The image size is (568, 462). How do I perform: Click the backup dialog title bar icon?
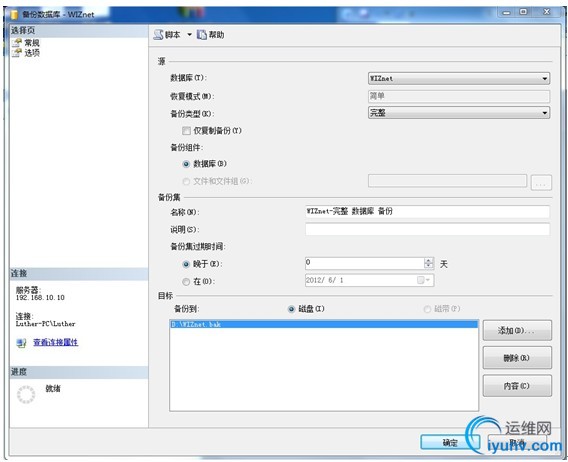(x=14, y=14)
